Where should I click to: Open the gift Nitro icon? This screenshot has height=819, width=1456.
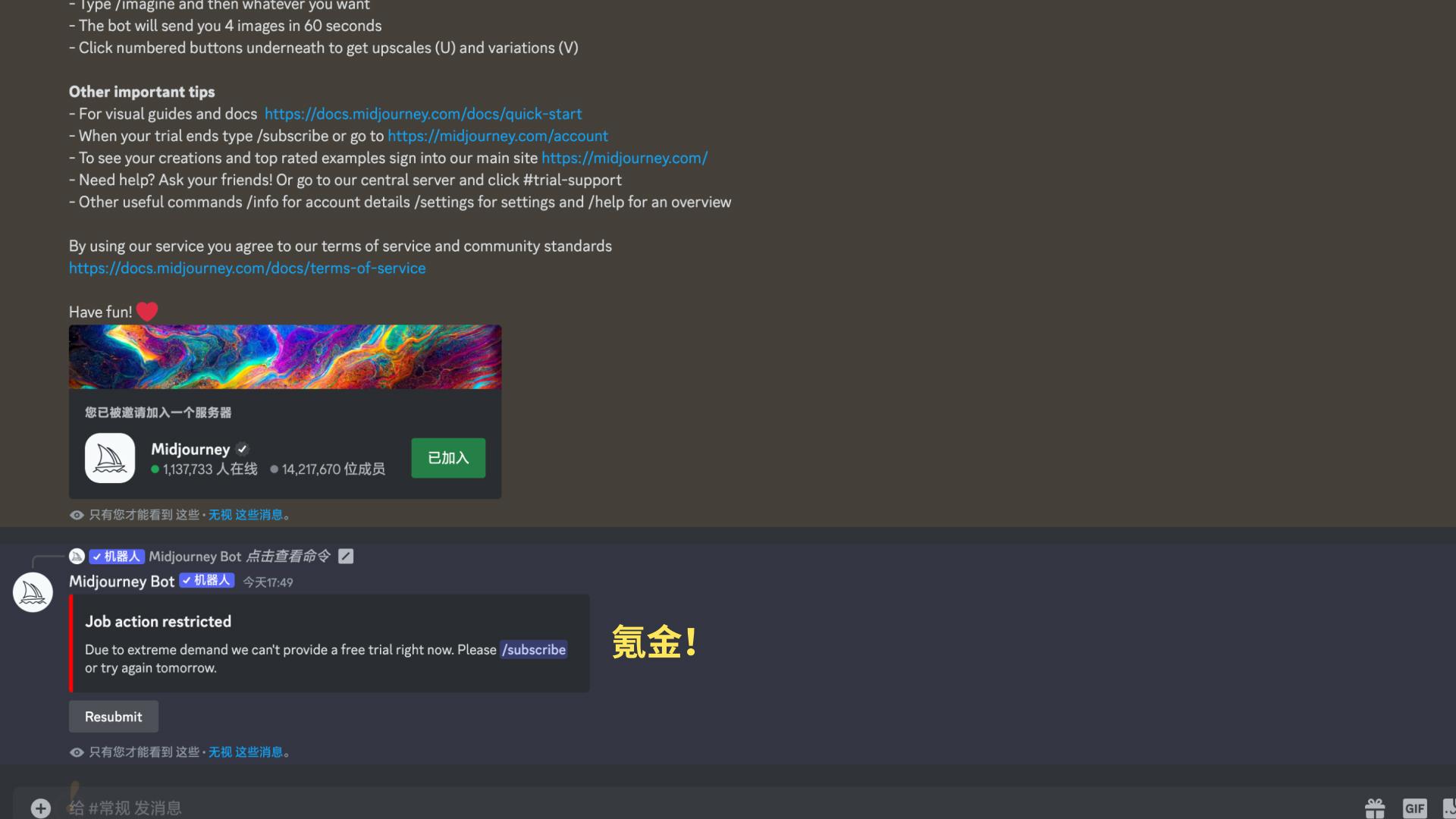(1375, 808)
